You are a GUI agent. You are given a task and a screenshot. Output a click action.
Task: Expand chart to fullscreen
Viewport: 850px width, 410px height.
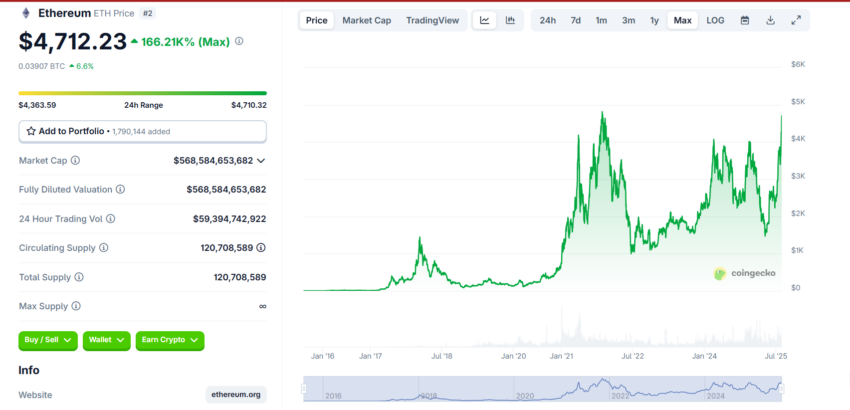[x=796, y=21]
